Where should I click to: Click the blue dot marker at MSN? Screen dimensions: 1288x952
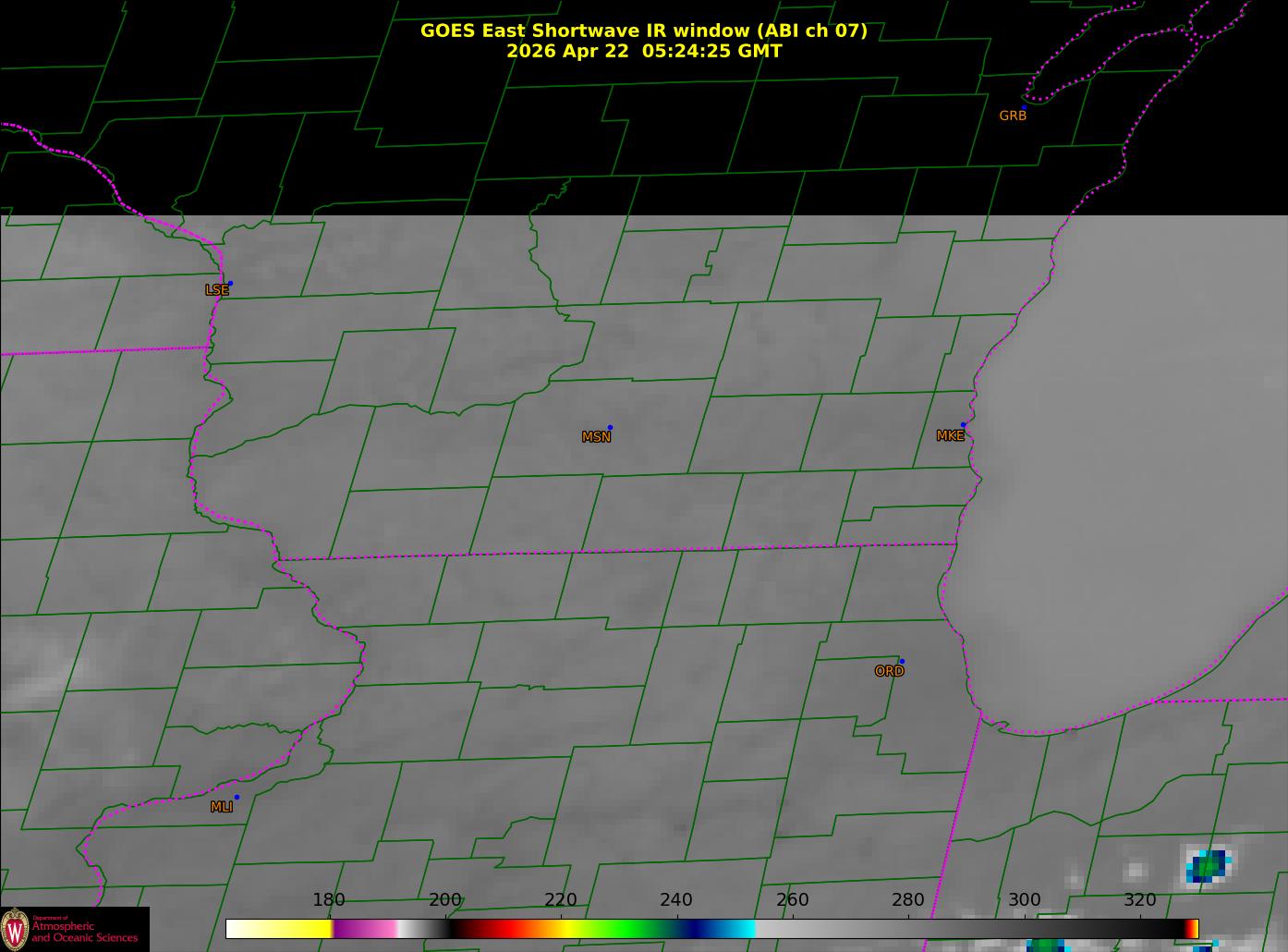point(610,427)
